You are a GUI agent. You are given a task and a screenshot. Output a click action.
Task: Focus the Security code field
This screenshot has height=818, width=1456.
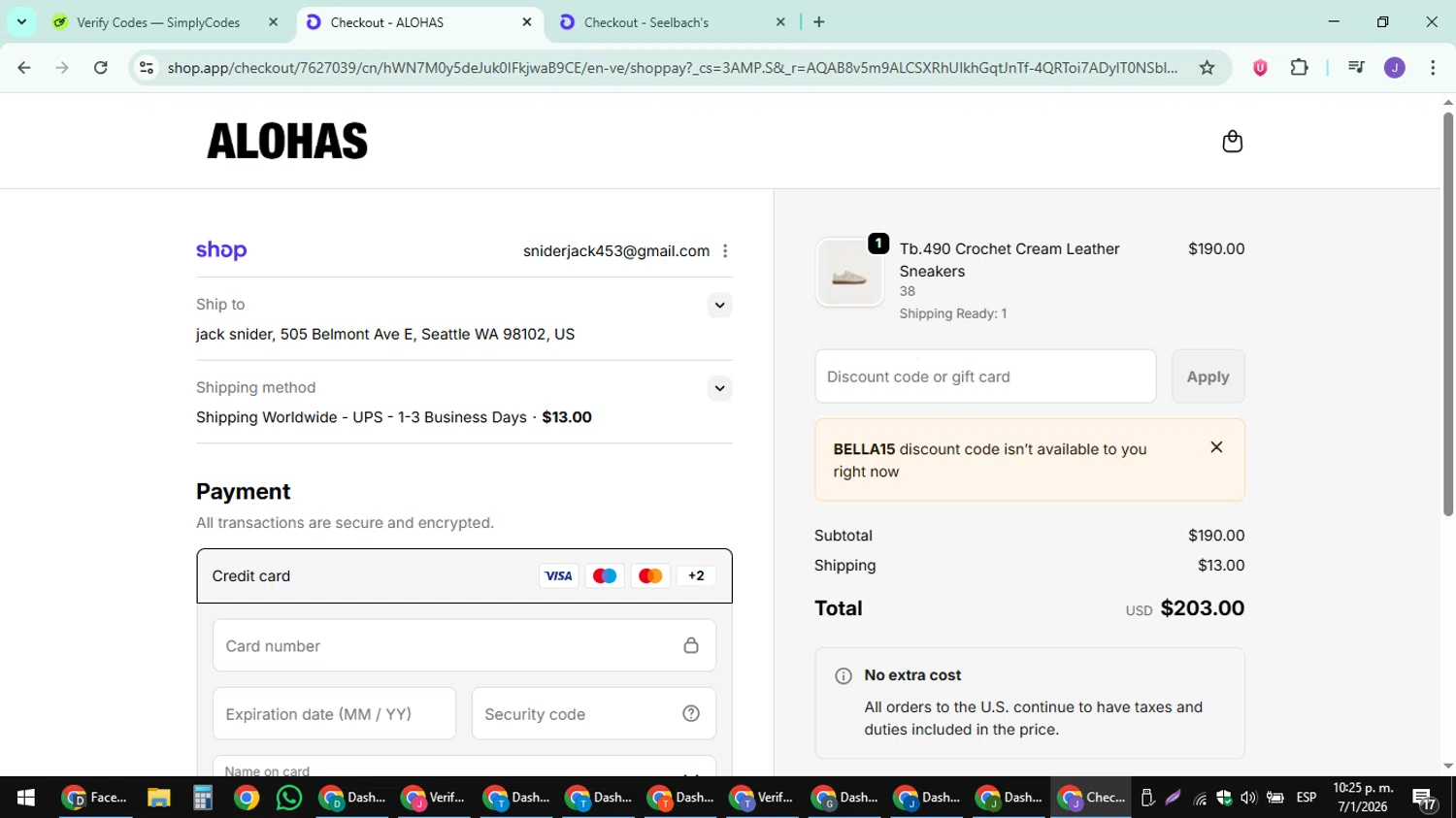click(x=593, y=713)
